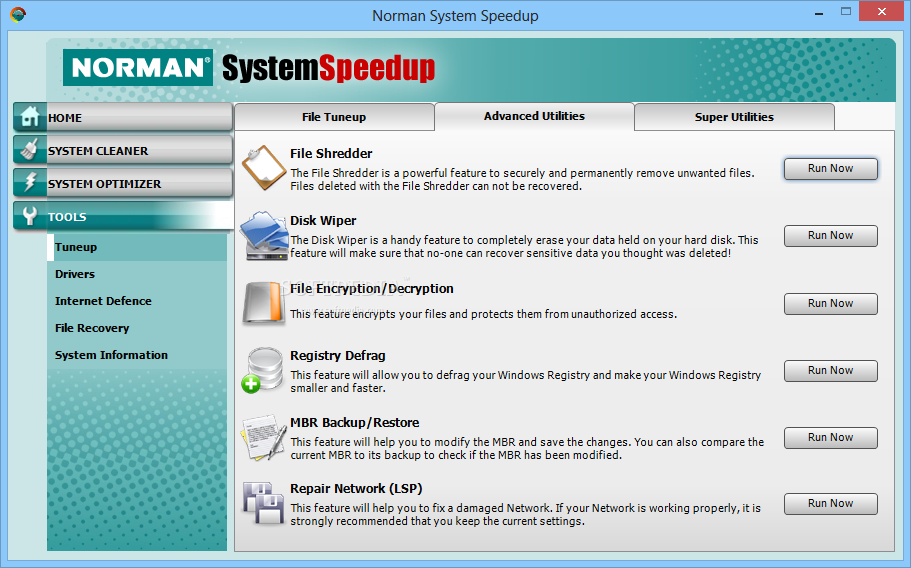Click the Repair Network (LSP) heading

pos(356,489)
